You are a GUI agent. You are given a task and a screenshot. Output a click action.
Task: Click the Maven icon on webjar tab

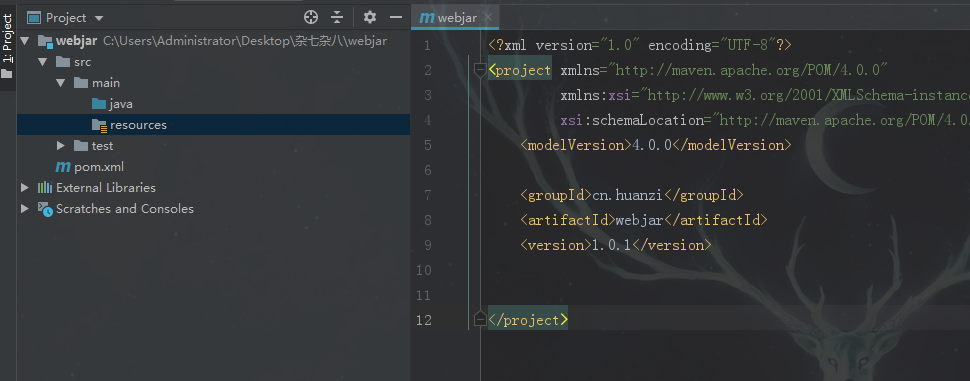427,17
